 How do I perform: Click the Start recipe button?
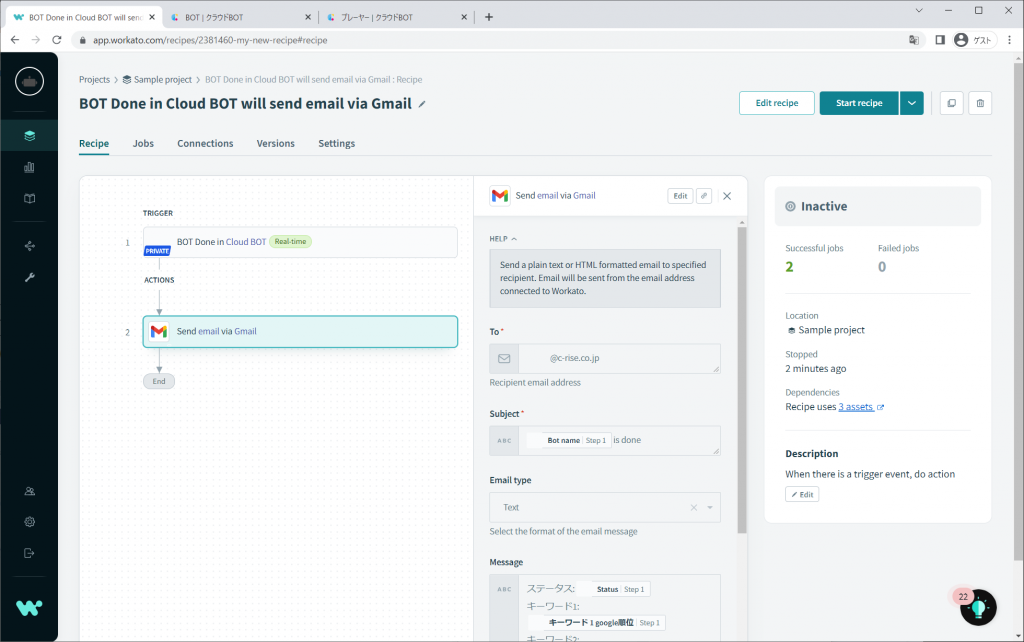(859, 103)
